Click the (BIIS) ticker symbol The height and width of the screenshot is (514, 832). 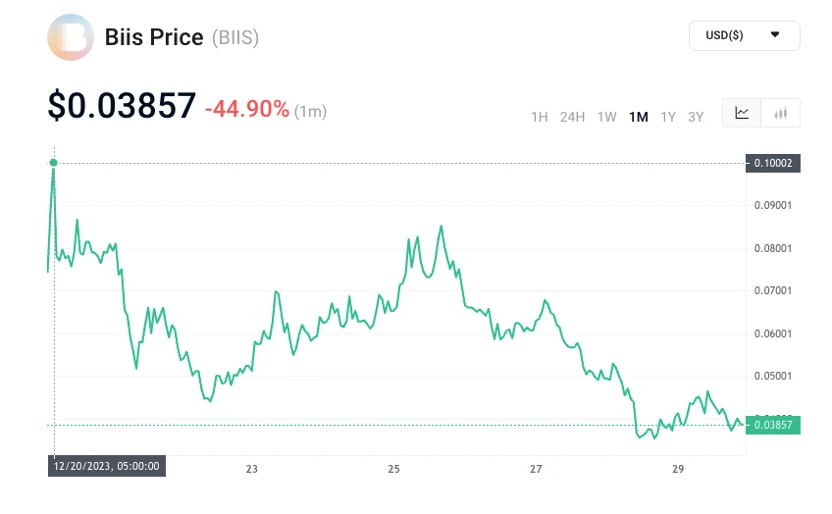(x=235, y=38)
